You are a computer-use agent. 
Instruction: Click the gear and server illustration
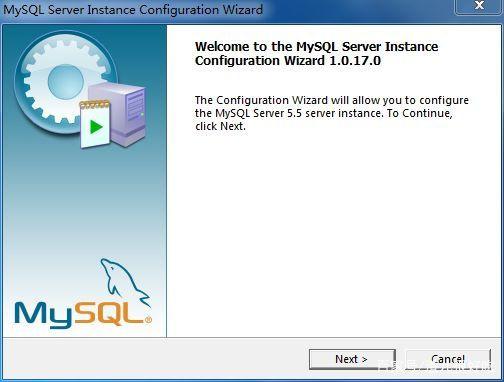(80, 91)
